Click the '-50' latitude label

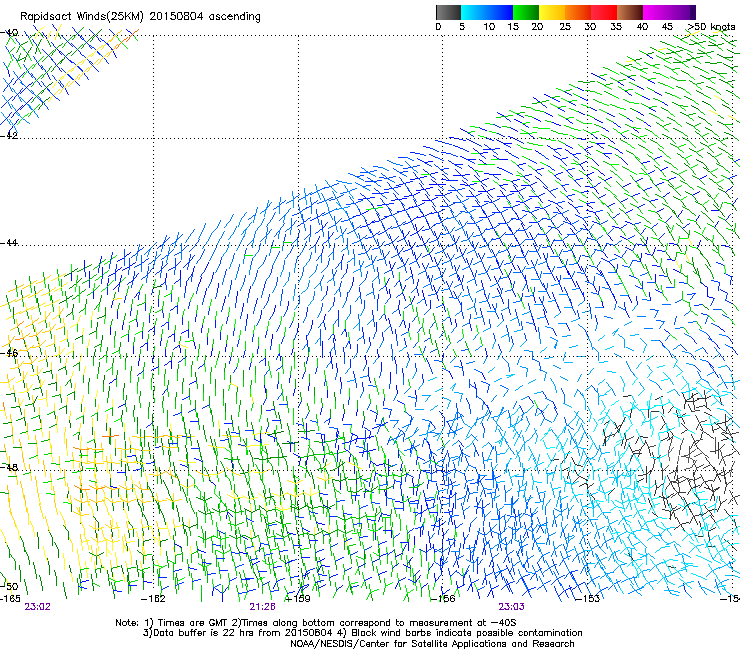(9, 586)
